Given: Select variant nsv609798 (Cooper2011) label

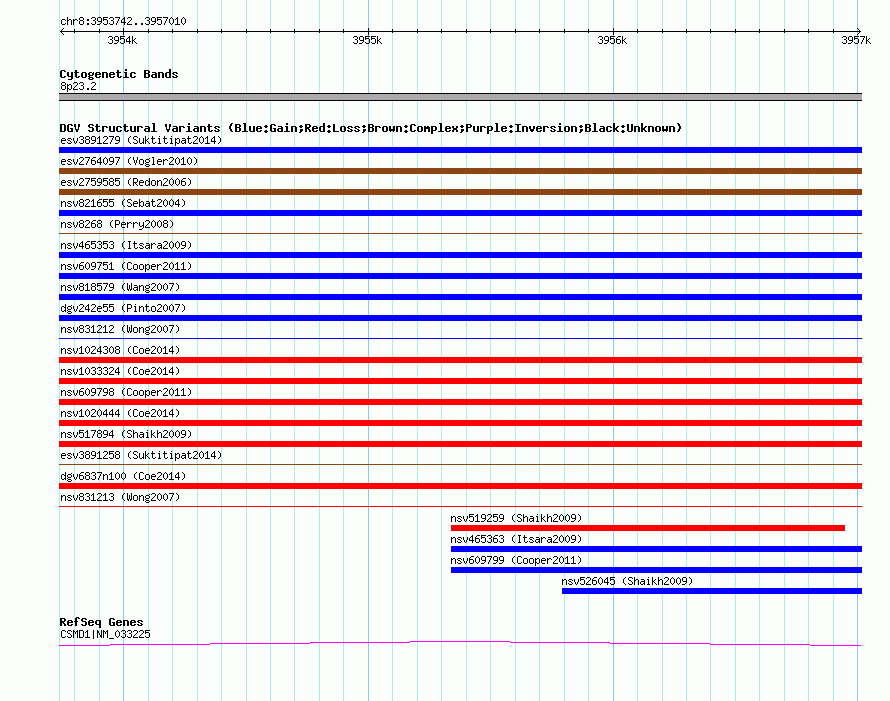Looking at the screenshot, I should coord(126,392).
